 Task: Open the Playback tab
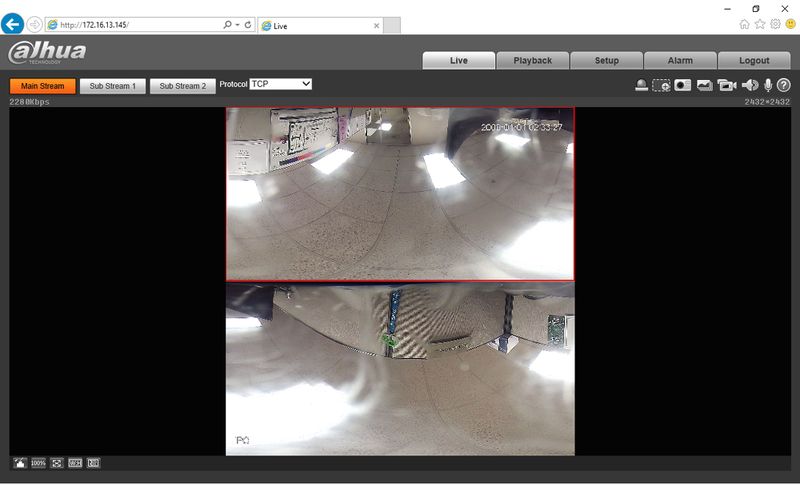[533, 60]
